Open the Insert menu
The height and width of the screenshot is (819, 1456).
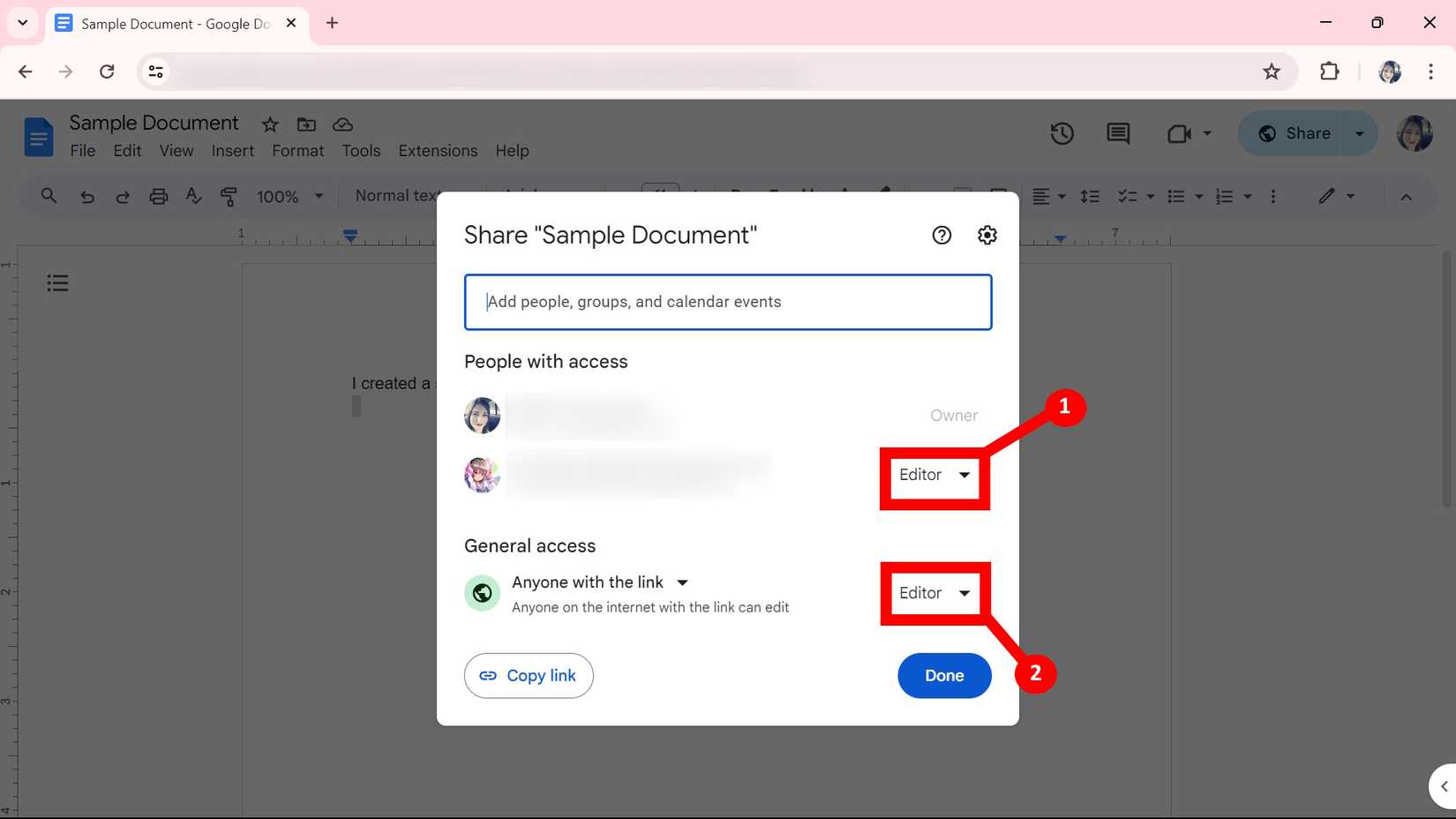pos(232,151)
